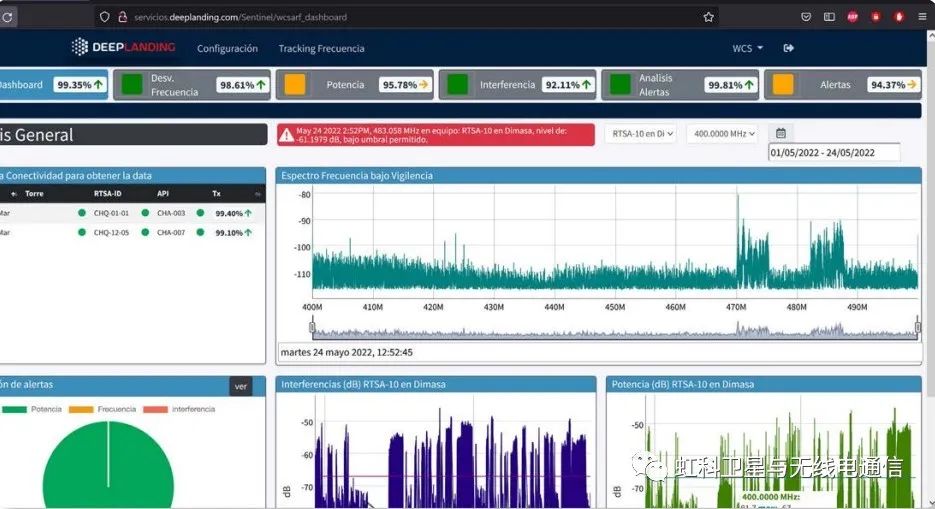
Task: Click the 94.37% value badge
Action: 893,85
